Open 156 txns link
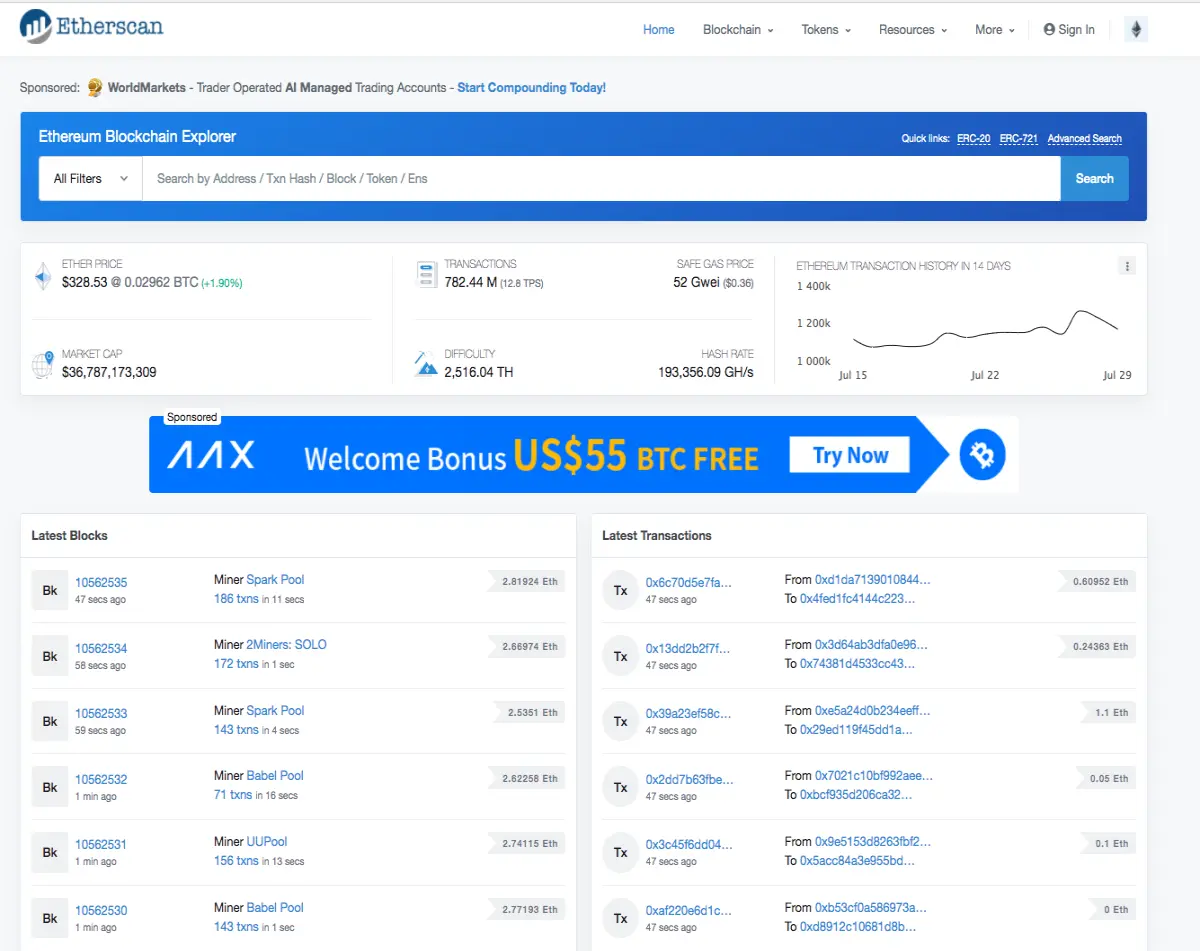This screenshot has width=1200, height=951. pos(236,861)
